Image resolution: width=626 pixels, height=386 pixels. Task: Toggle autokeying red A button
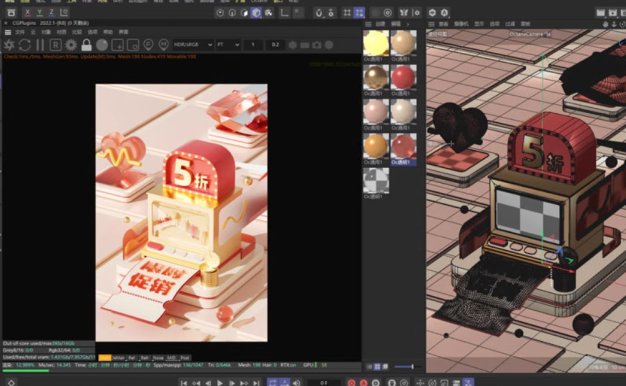coord(363,383)
